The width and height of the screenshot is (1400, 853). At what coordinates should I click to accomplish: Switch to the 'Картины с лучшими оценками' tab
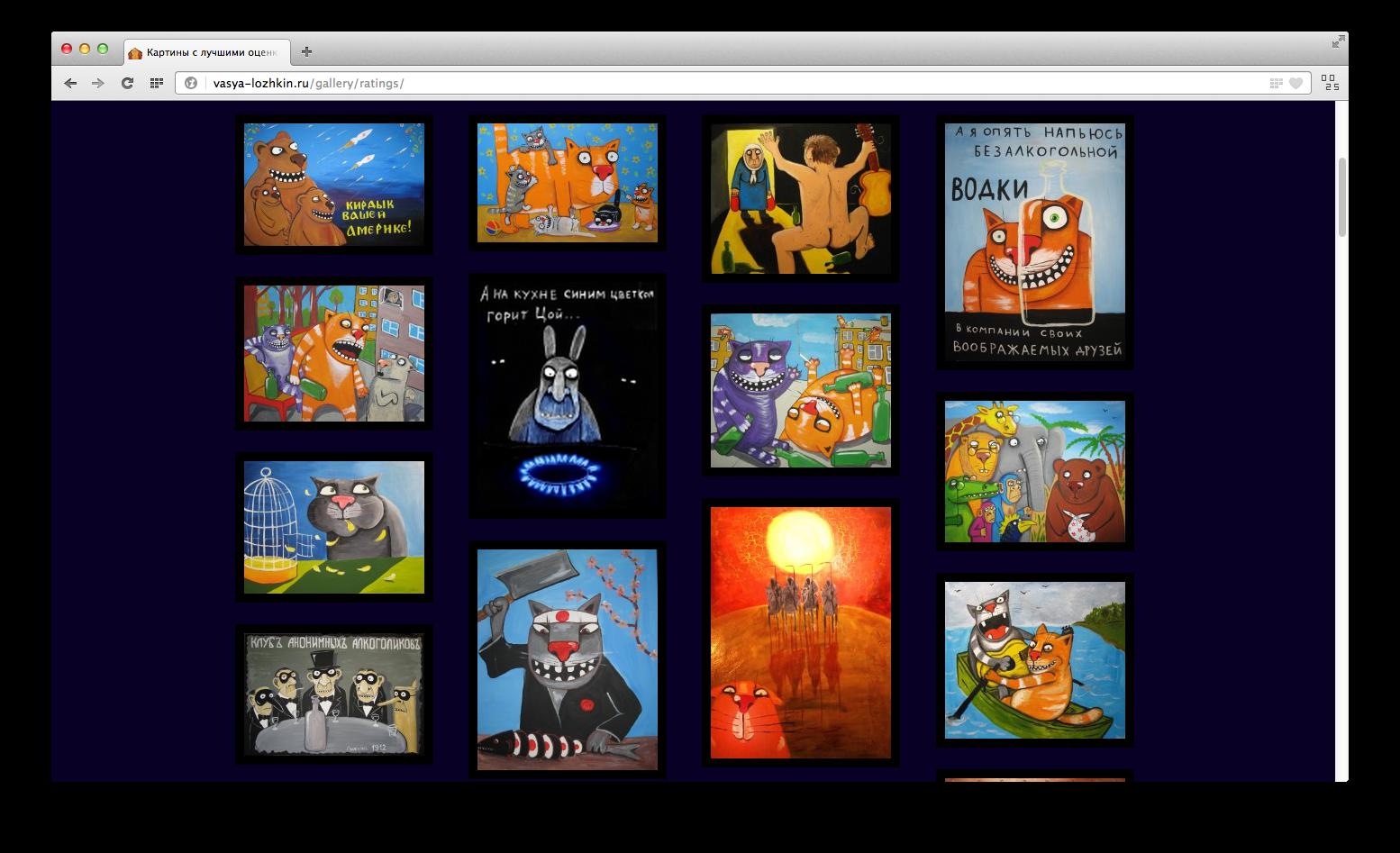click(x=205, y=52)
